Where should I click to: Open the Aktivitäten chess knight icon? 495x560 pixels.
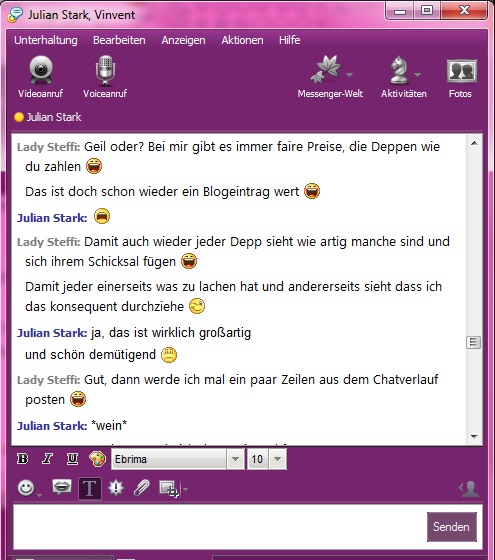coord(399,70)
